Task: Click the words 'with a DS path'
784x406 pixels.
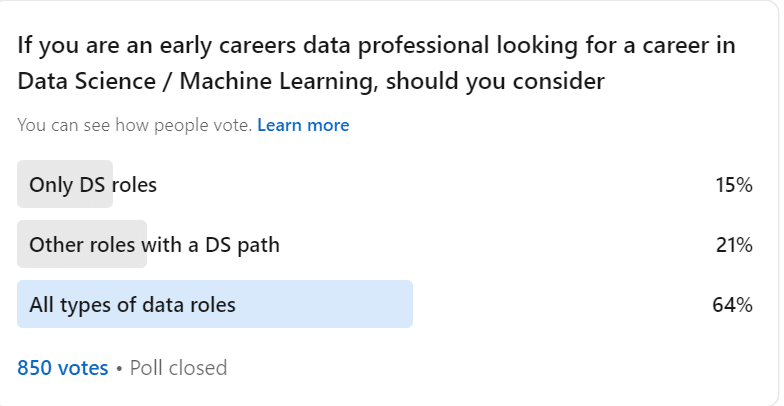Action: coord(210,245)
